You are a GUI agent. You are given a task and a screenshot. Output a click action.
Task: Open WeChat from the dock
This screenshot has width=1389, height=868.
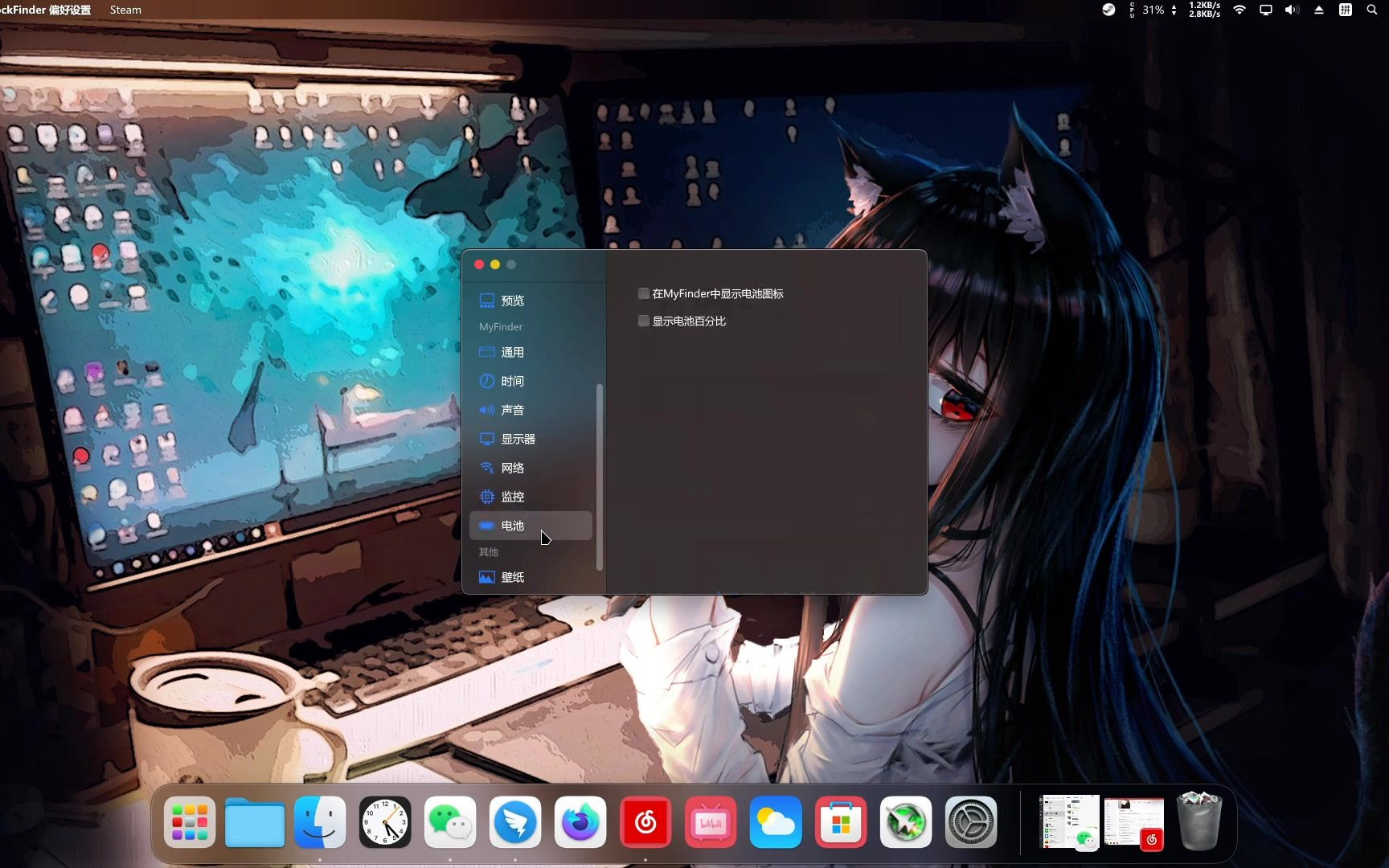(449, 822)
